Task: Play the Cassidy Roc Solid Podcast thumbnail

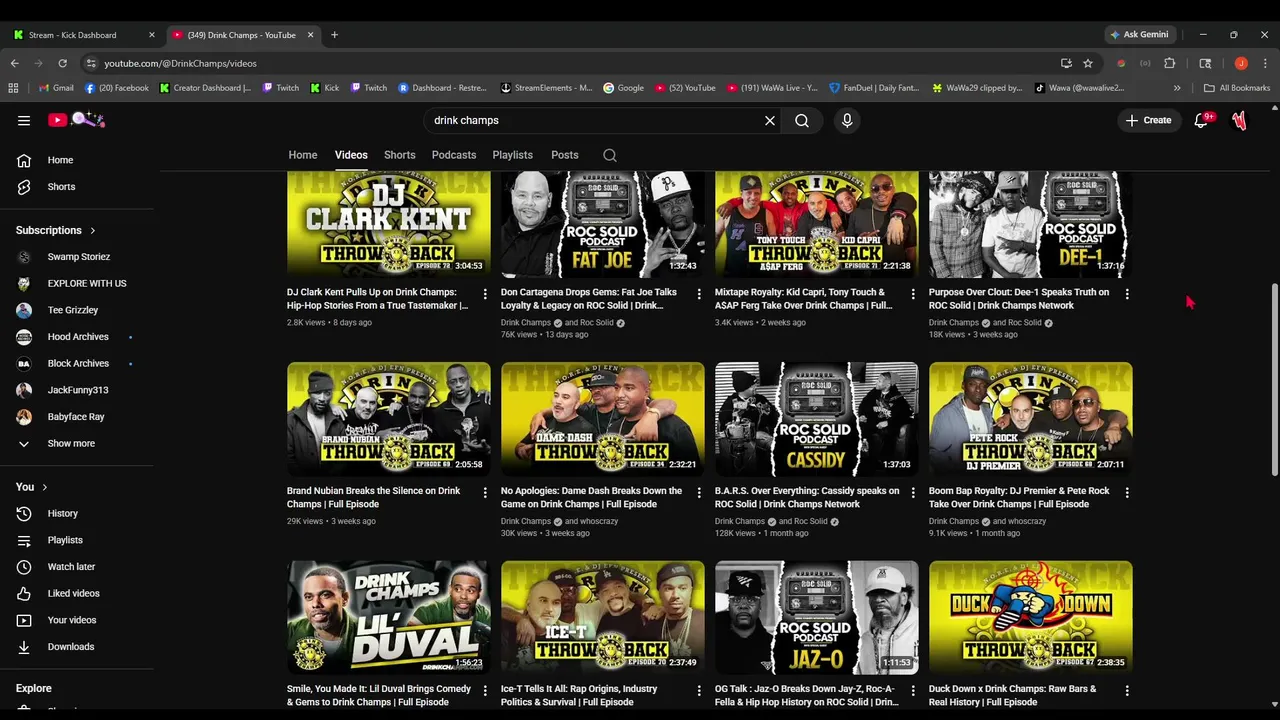Action: [x=817, y=419]
